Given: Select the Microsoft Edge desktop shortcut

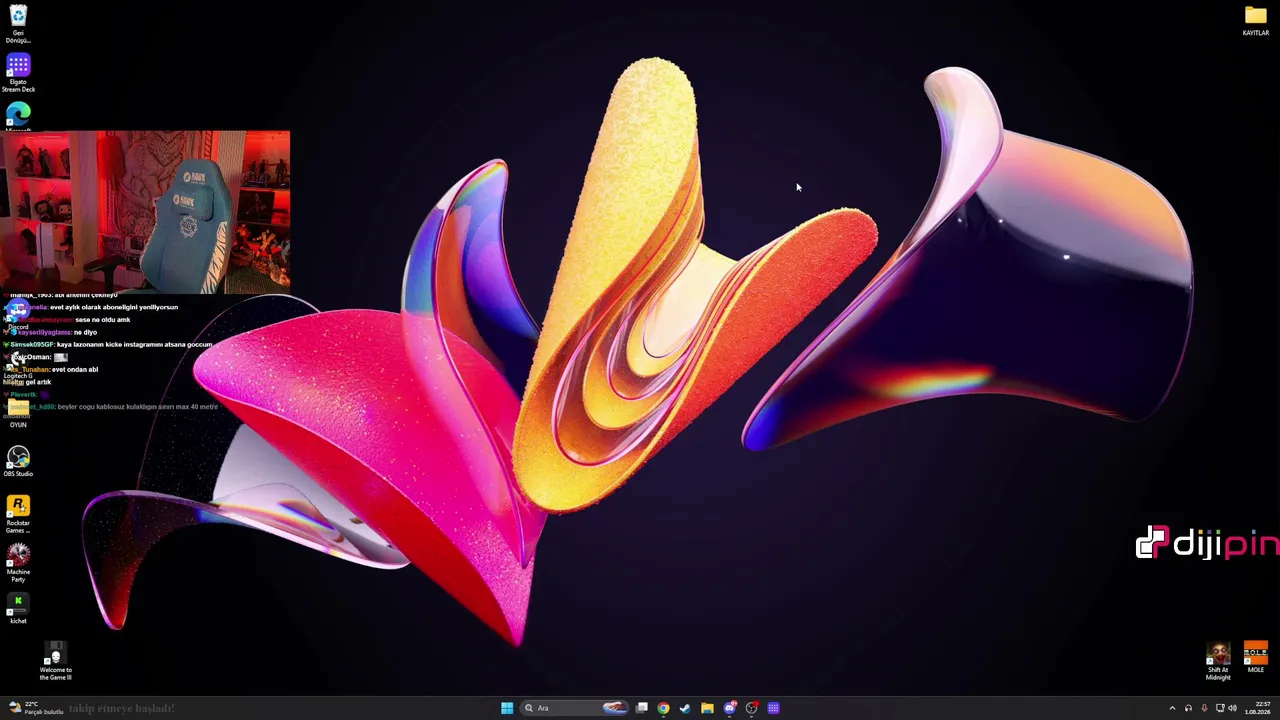Looking at the screenshot, I should (x=18, y=116).
